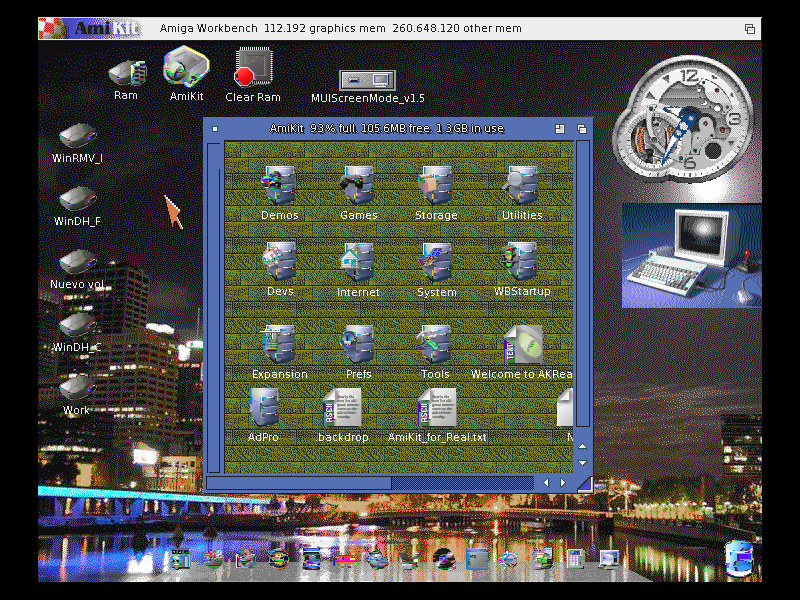
Task: Open the WBStartup drawer
Action: pyautogui.click(x=521, y=262)
